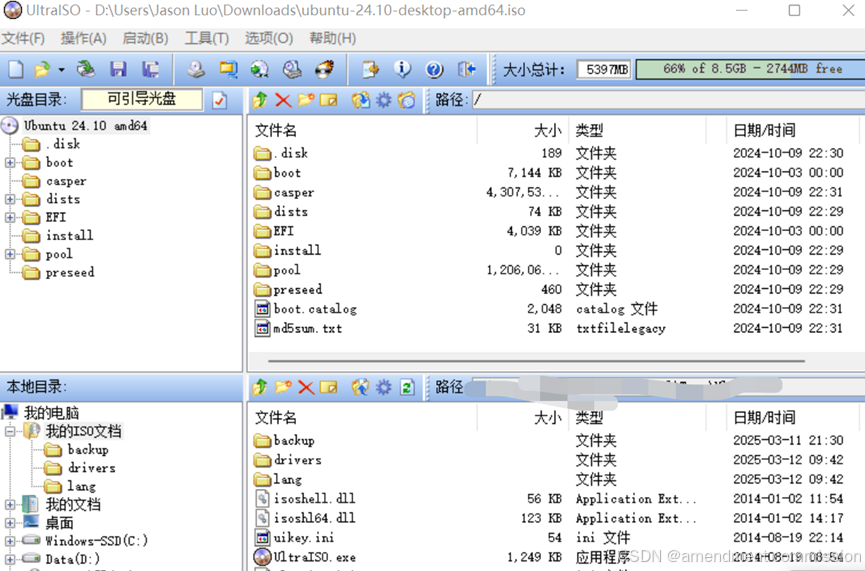Delete selected ISO item with red X

[x=283, y=100]
